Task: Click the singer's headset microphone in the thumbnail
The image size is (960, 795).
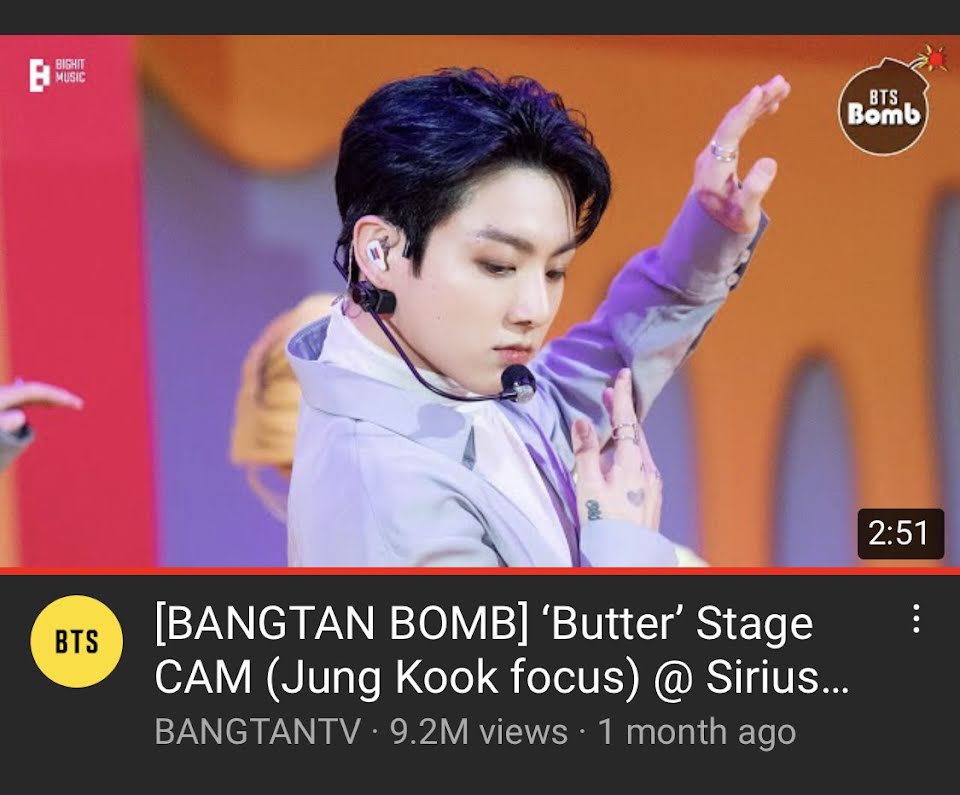Action: (517, 383)
